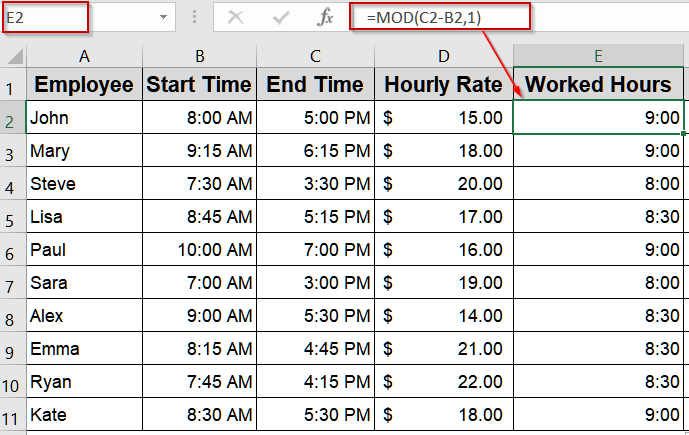Select Kate's worked hours 9:00

[598, 414]
